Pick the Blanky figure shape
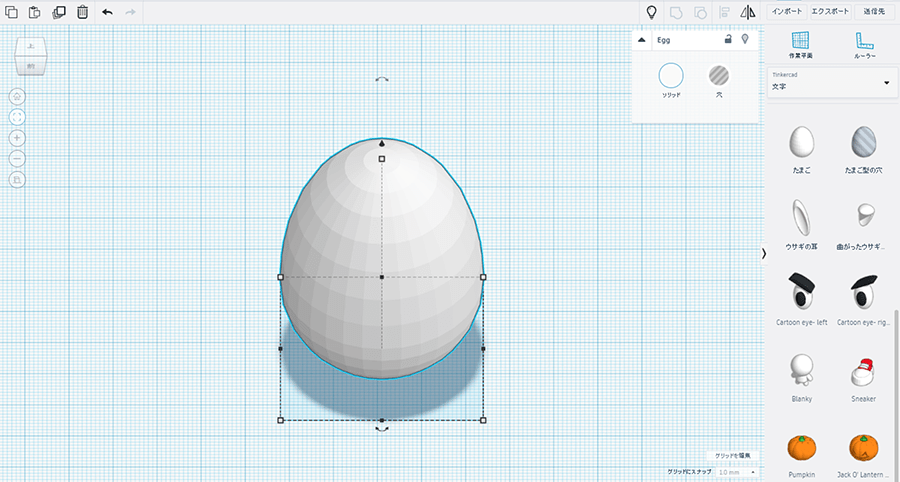900x482 pixels. click(801, 370)
